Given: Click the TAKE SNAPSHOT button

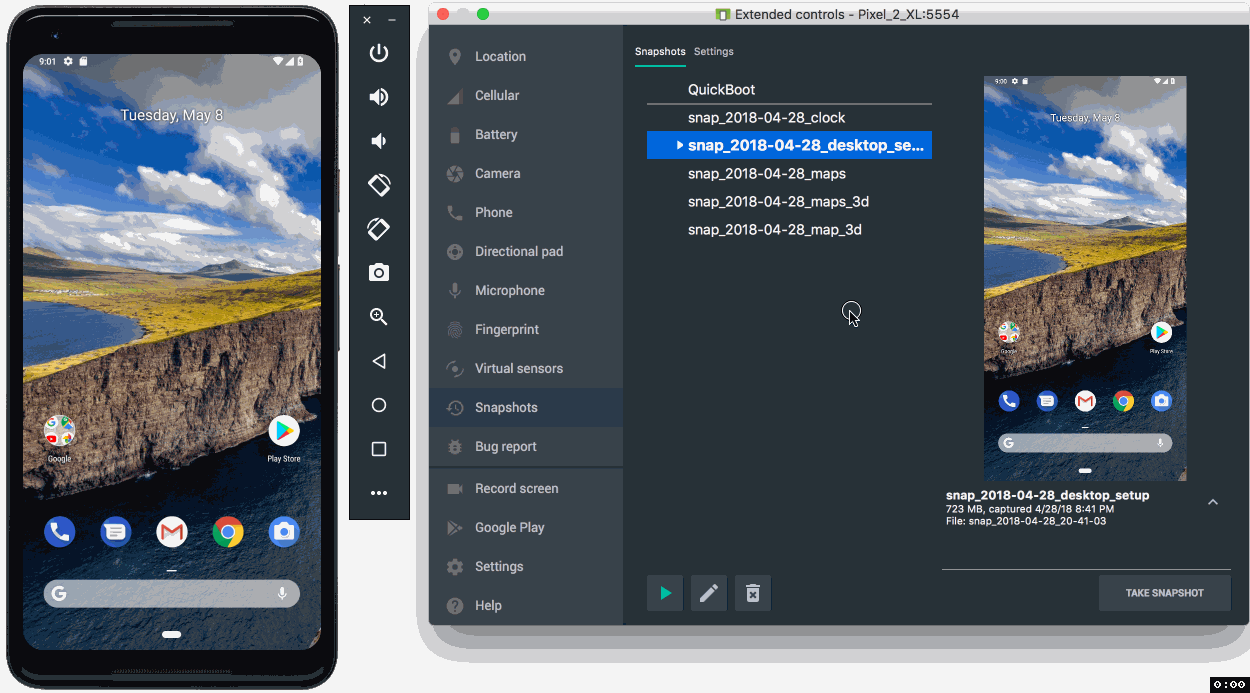Looking at the screenshot, I should [1164, 593].
